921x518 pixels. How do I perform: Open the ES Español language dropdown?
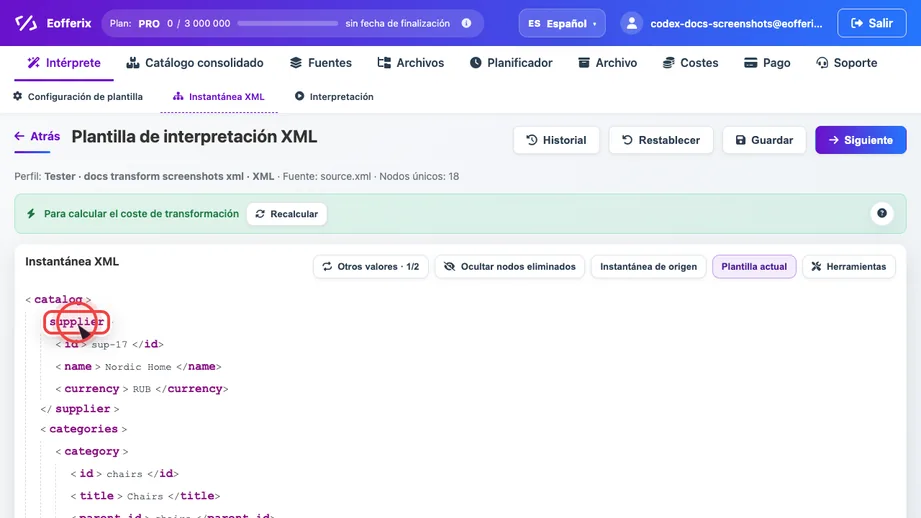pyautogui.click(x=562, y=23)
